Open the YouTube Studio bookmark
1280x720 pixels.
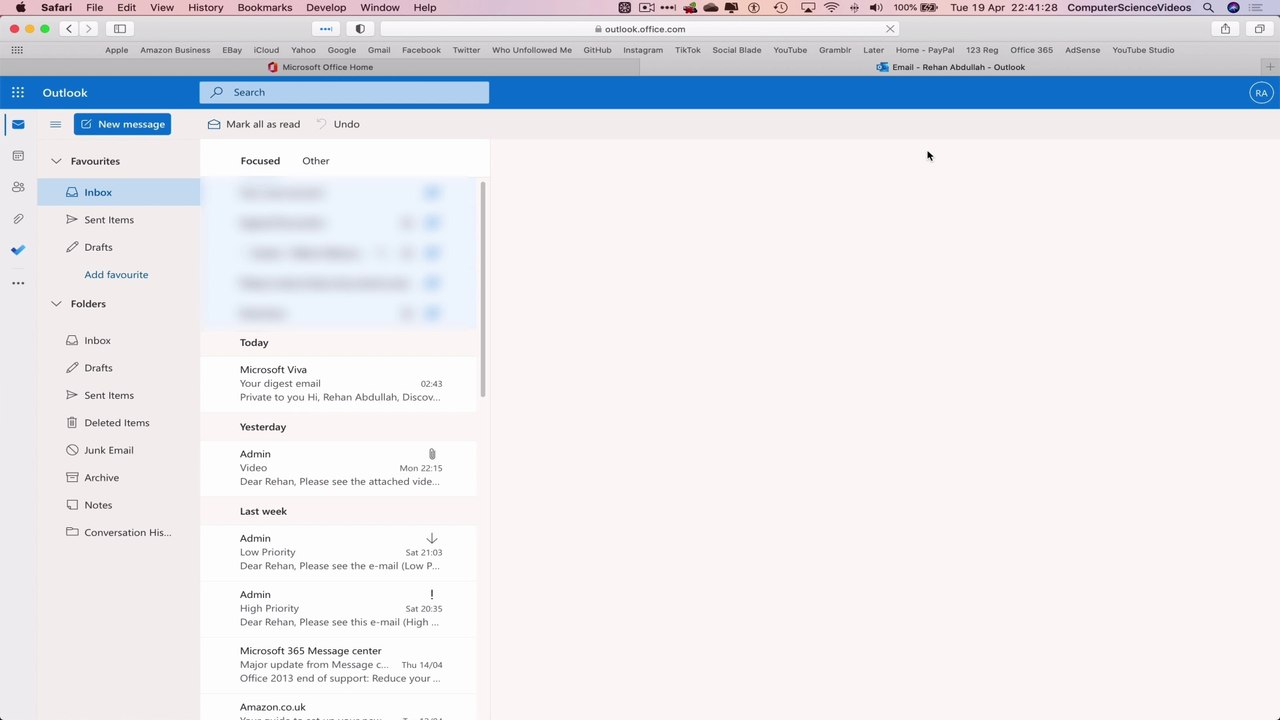pos(1143,50)
